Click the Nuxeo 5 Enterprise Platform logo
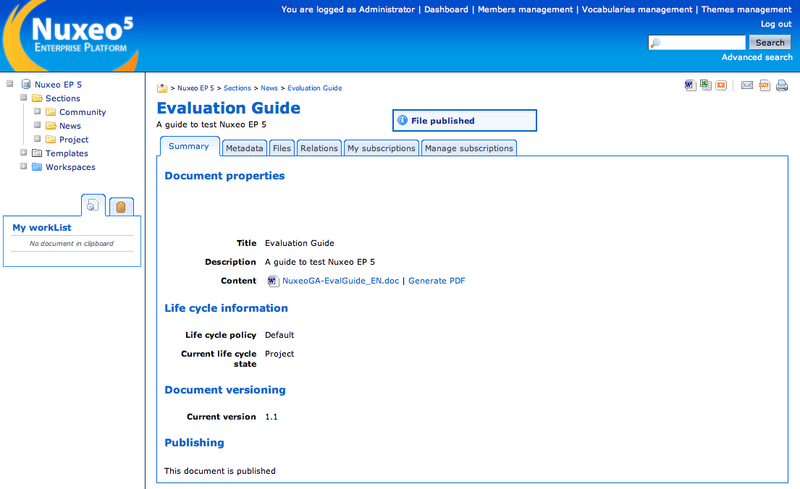This screenshot has width=800, height=489. click(71, 37)
